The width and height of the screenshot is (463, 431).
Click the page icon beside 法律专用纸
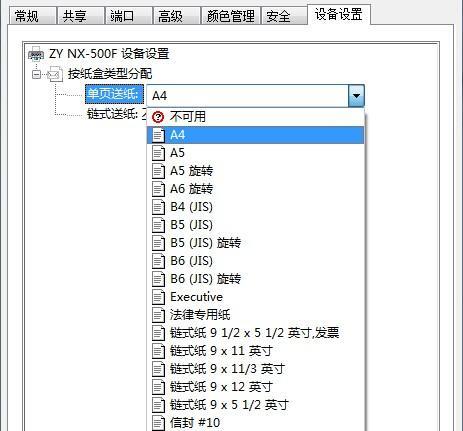[x=158, y=315]
